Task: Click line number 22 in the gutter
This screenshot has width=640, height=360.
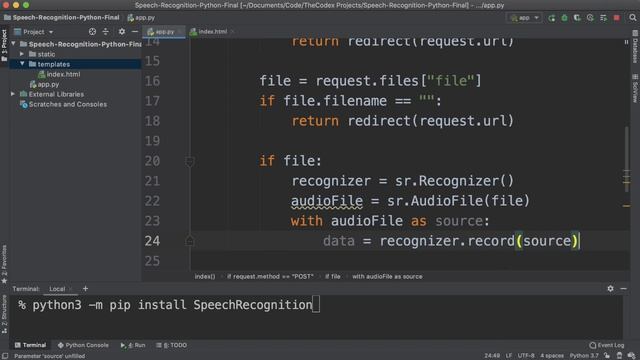Action: [x=152, y=201]
